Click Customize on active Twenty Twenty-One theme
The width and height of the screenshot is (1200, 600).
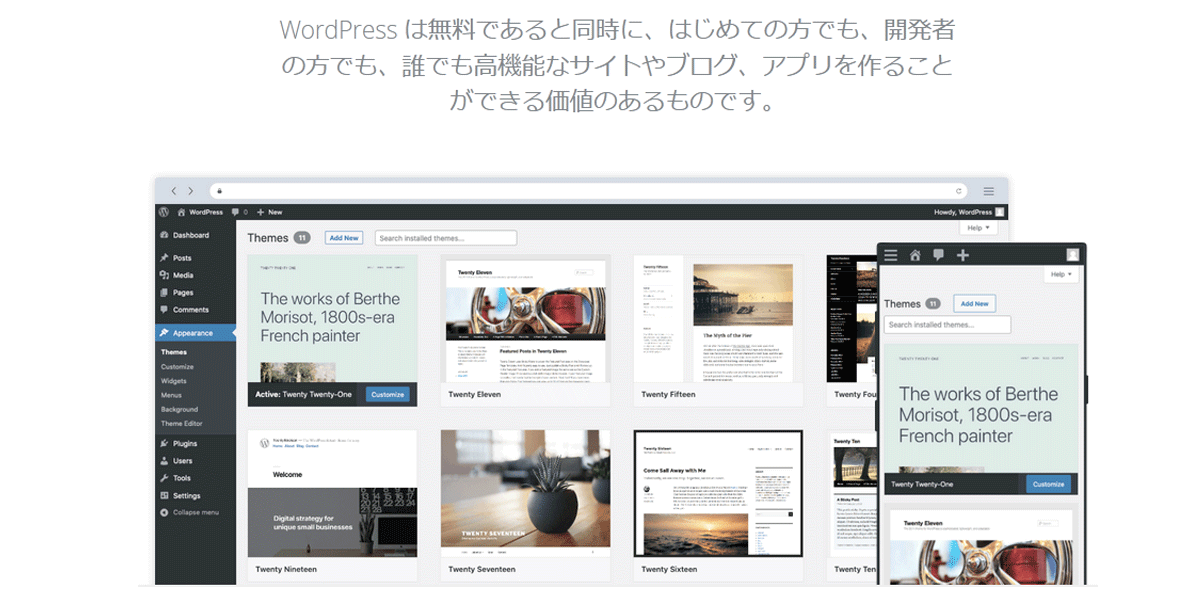387,394
